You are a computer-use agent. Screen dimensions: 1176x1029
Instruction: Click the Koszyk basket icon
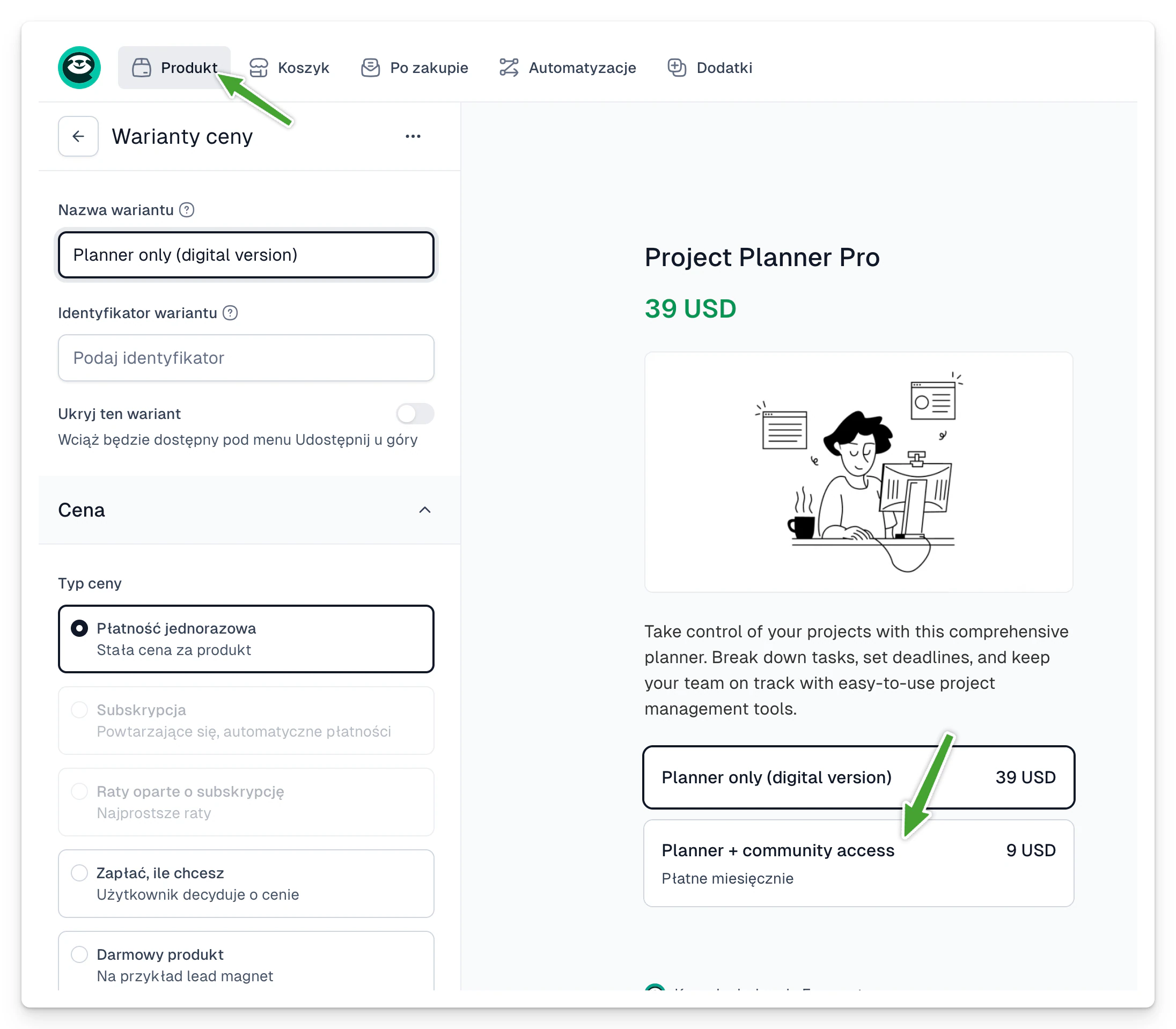[x=259, y=68]
